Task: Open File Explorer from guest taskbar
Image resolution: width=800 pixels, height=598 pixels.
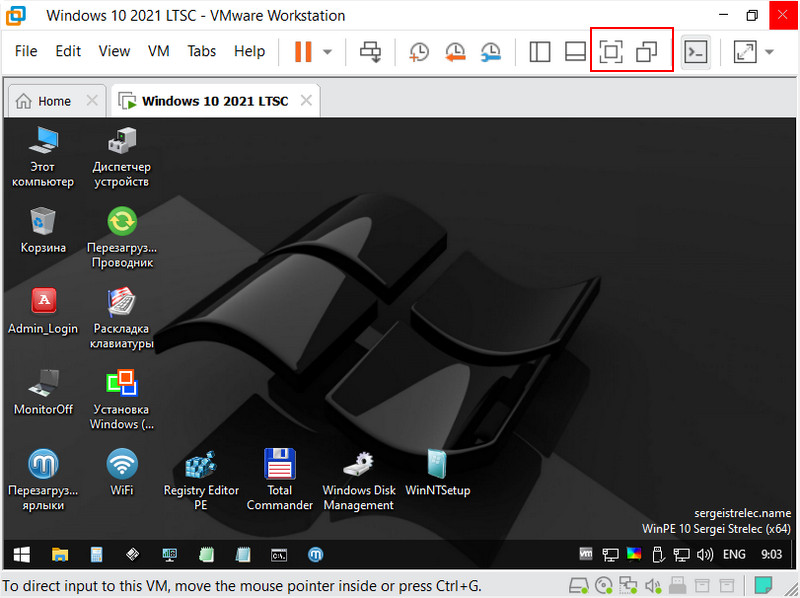Action: point(60,554)
